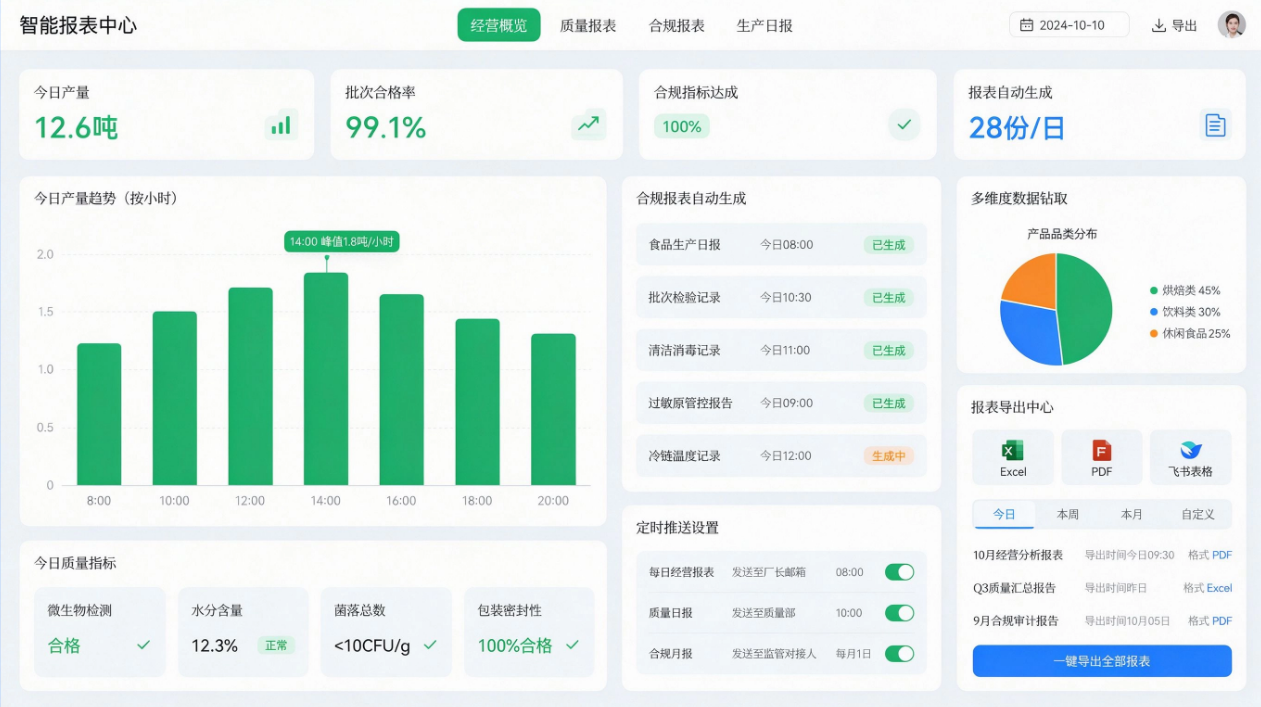Click the 12.6吨 production value
Viewport: 1261px width, 707px height.
(76, 127)
